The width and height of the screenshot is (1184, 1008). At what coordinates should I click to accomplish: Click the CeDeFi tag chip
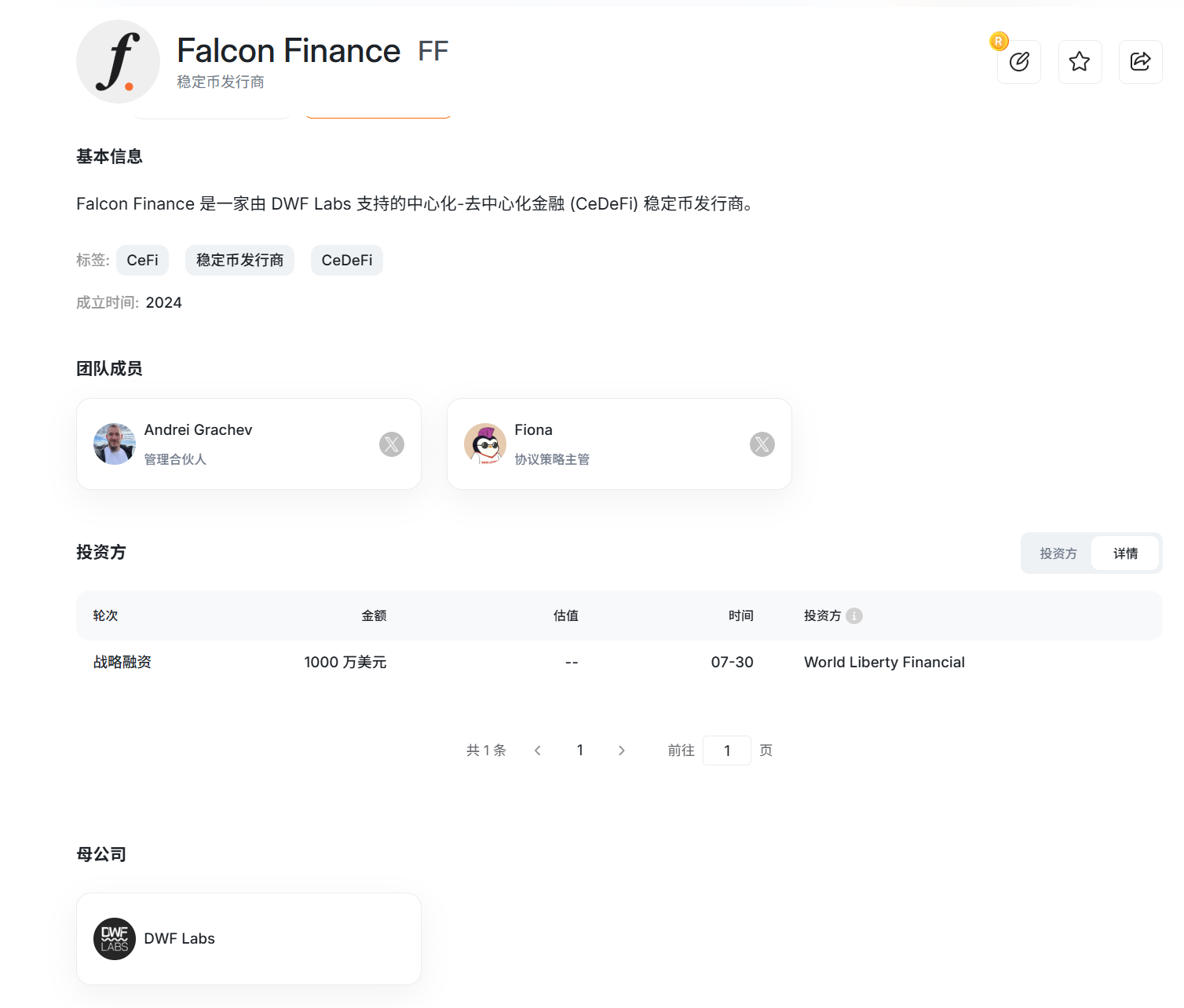[346, 260]
